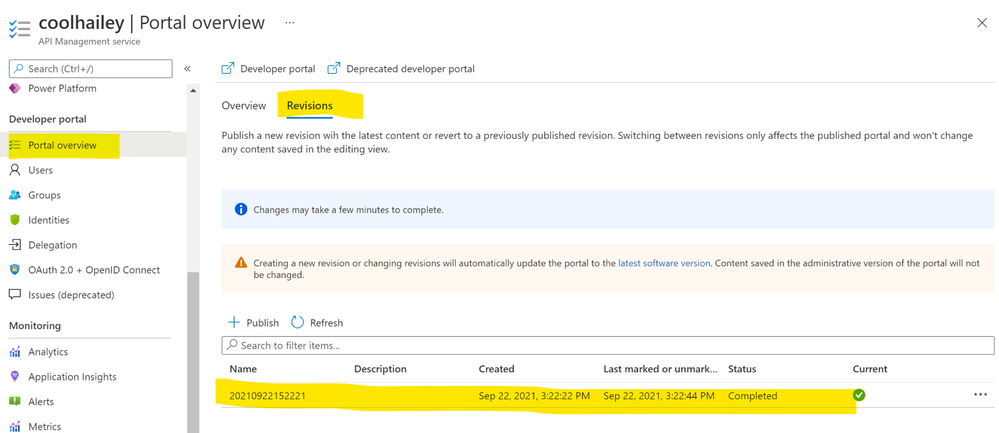Close the Portal overview blade

982,23
